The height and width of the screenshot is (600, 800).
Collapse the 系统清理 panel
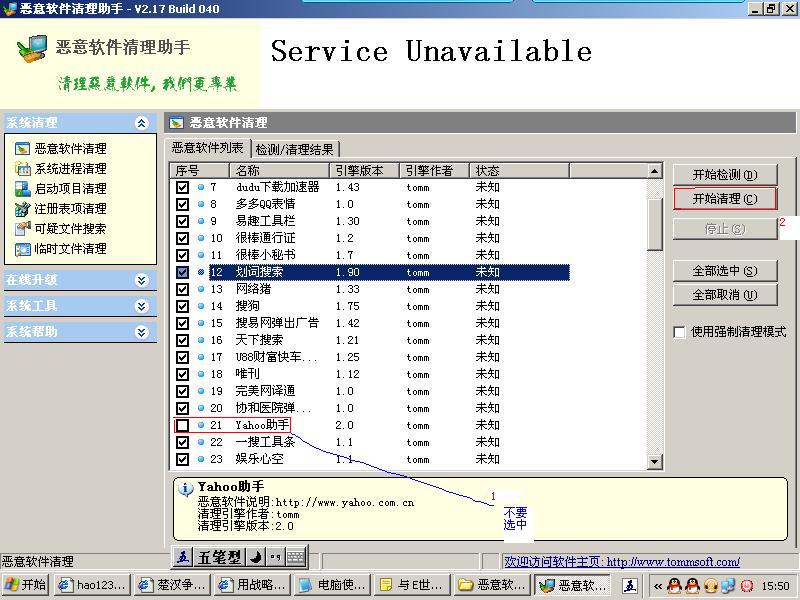point(141,123)
